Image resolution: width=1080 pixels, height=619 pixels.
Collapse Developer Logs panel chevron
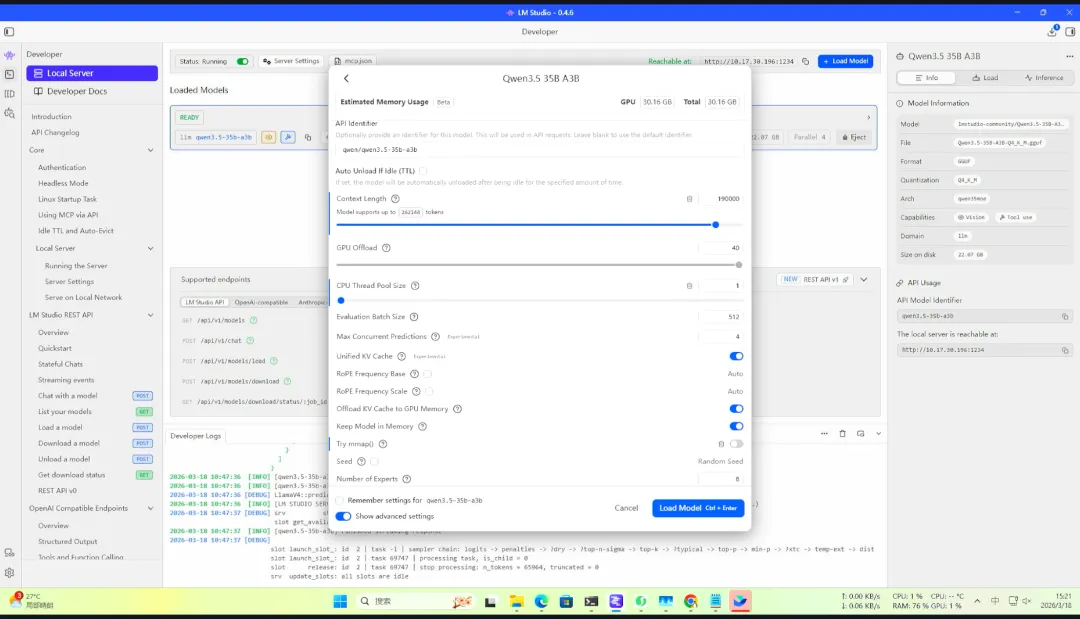[878, 434]
